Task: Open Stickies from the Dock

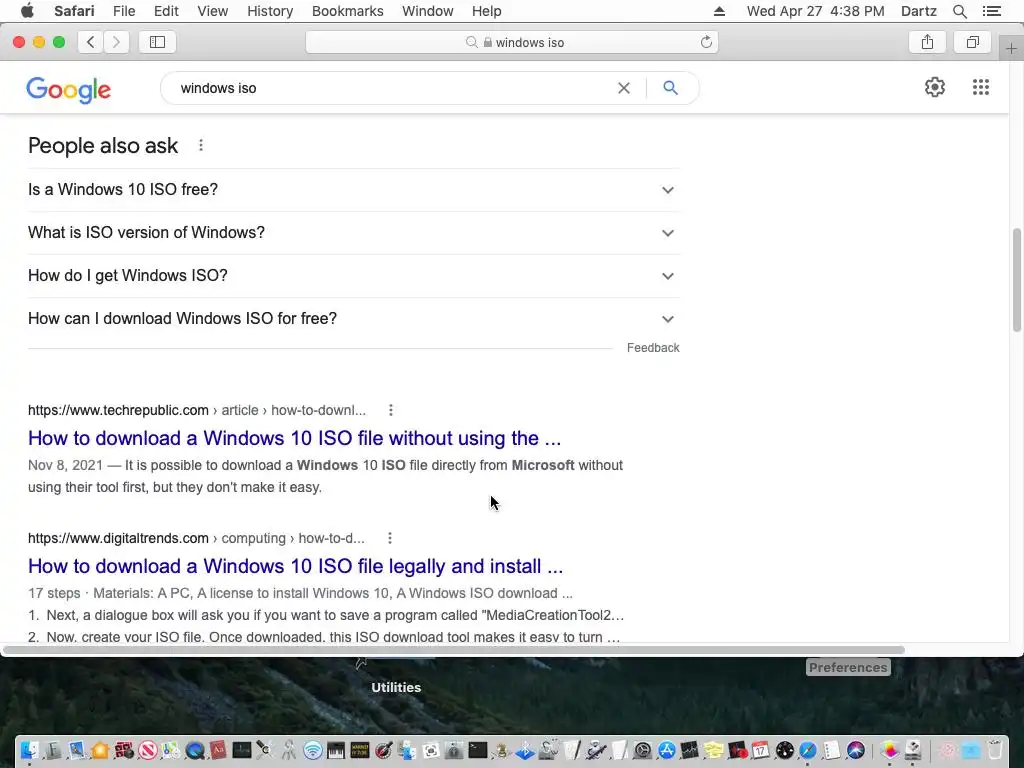Action: coord(714,750)
